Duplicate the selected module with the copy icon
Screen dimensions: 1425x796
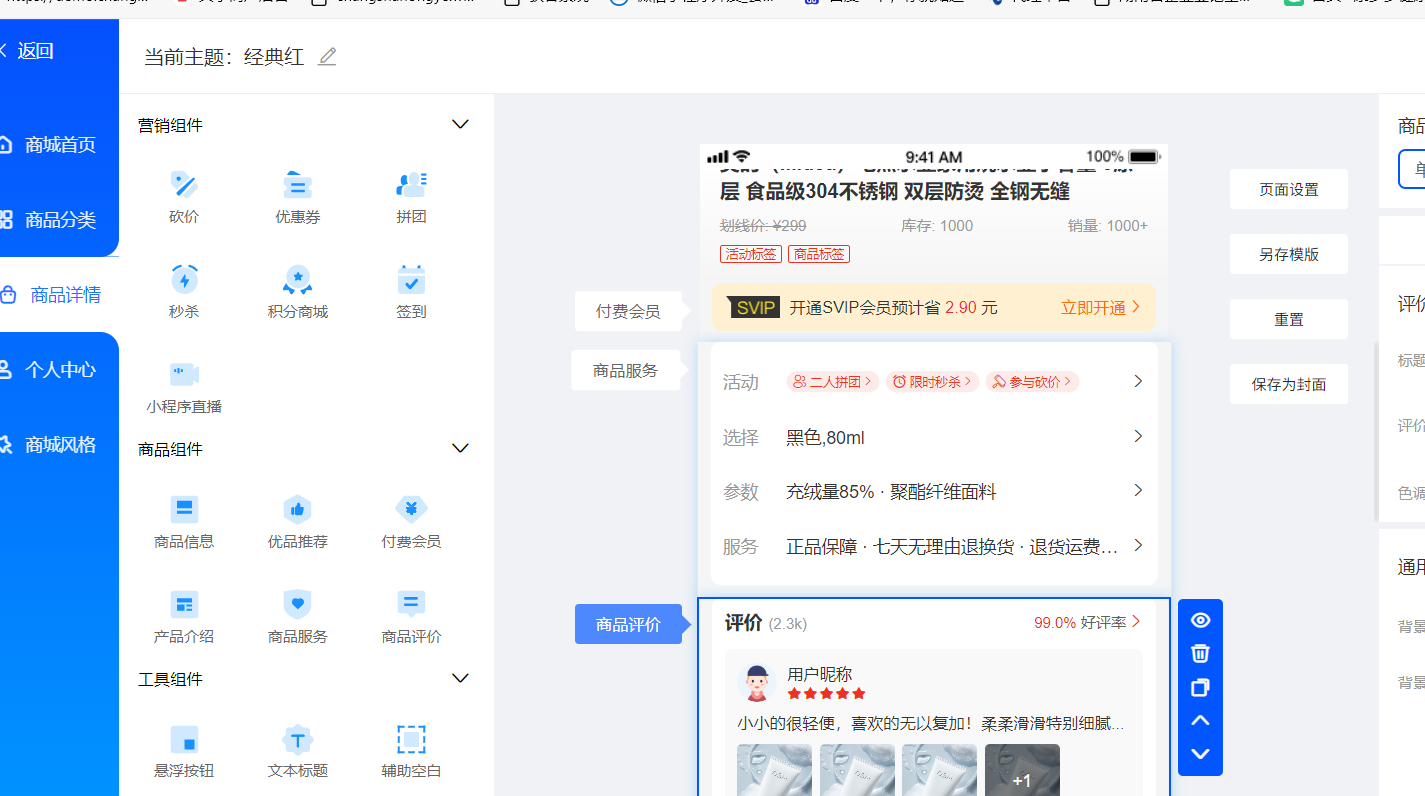[1201, 687]
